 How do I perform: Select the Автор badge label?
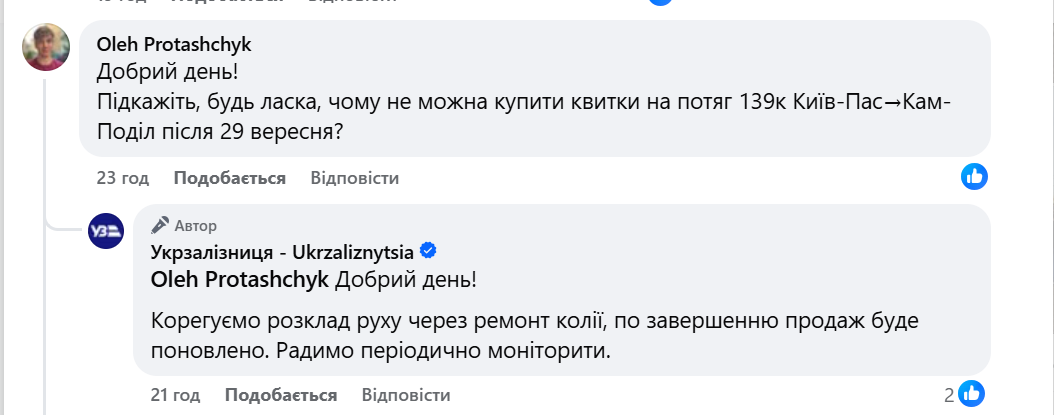pos(198,226)
